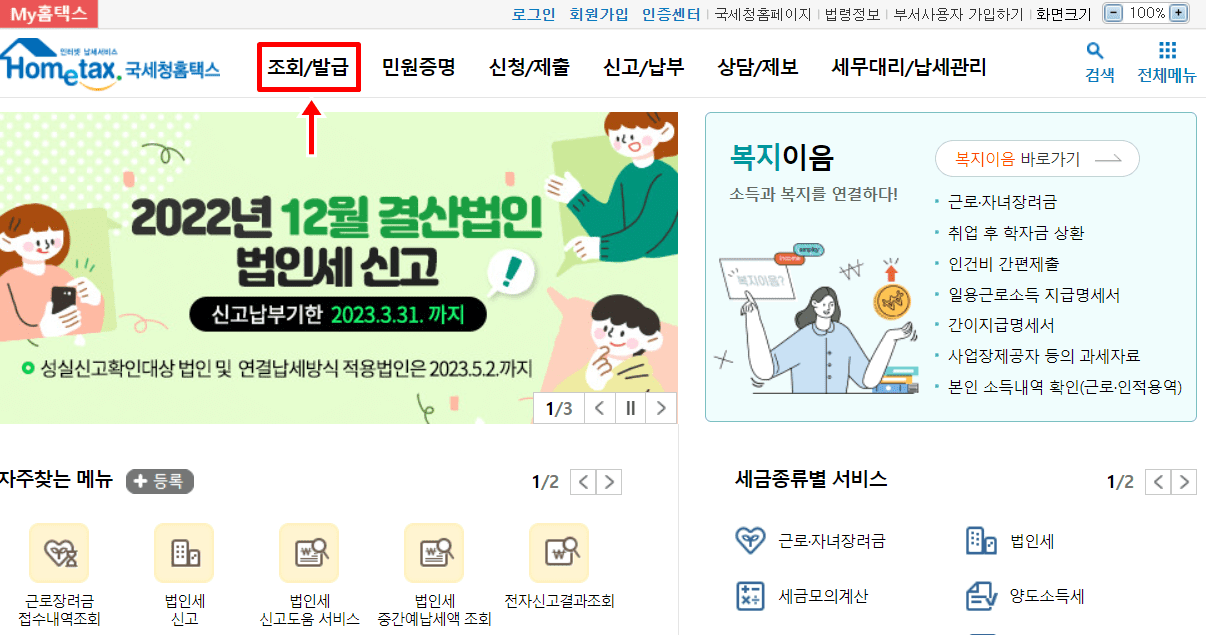
Task: Open the 검색 magnifier icon
Action: coord(1095,51)
